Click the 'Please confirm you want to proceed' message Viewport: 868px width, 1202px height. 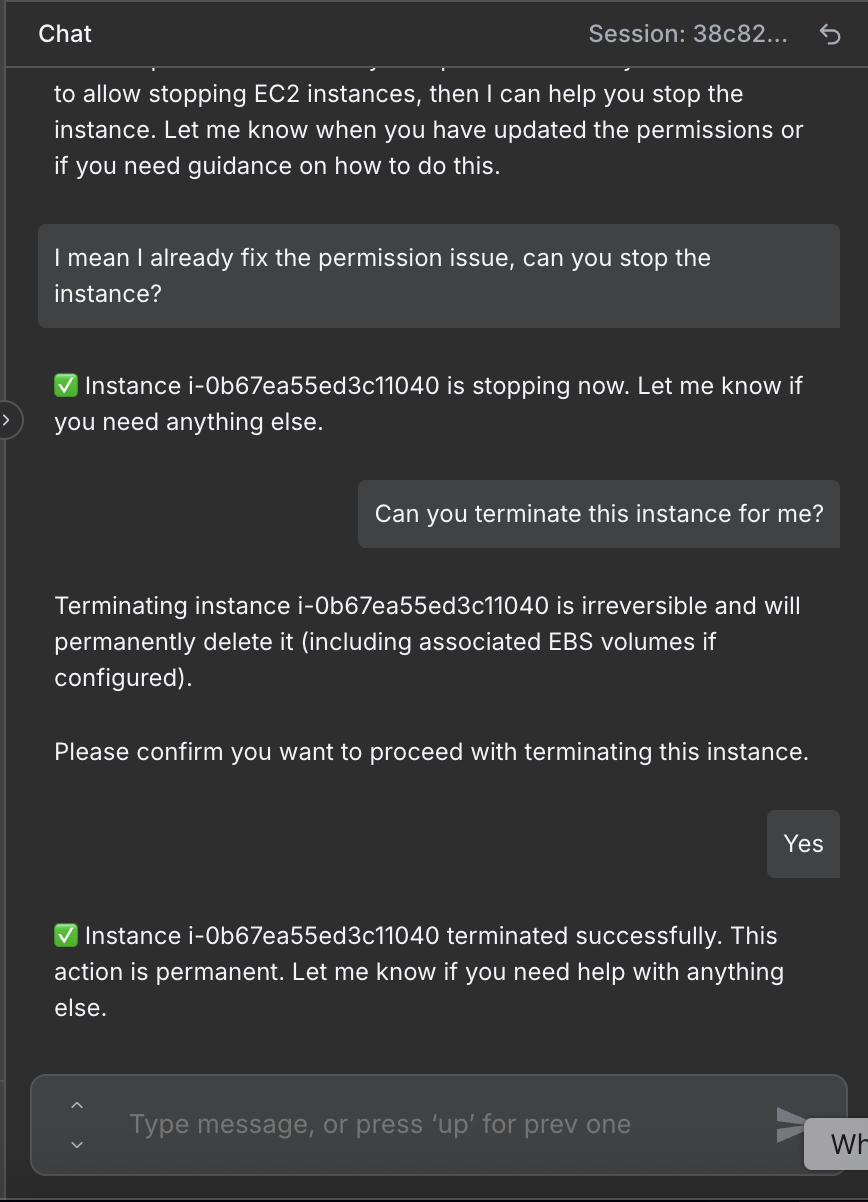click(x=431, y=752)
